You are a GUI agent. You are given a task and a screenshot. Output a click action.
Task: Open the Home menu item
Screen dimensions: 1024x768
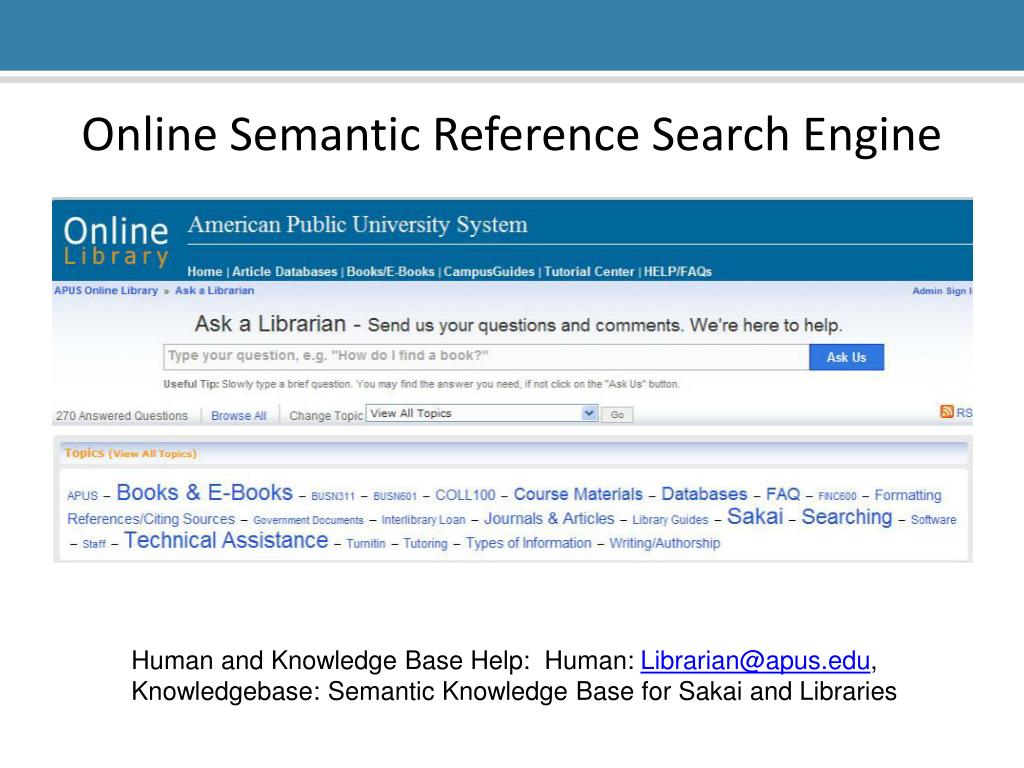204,272
